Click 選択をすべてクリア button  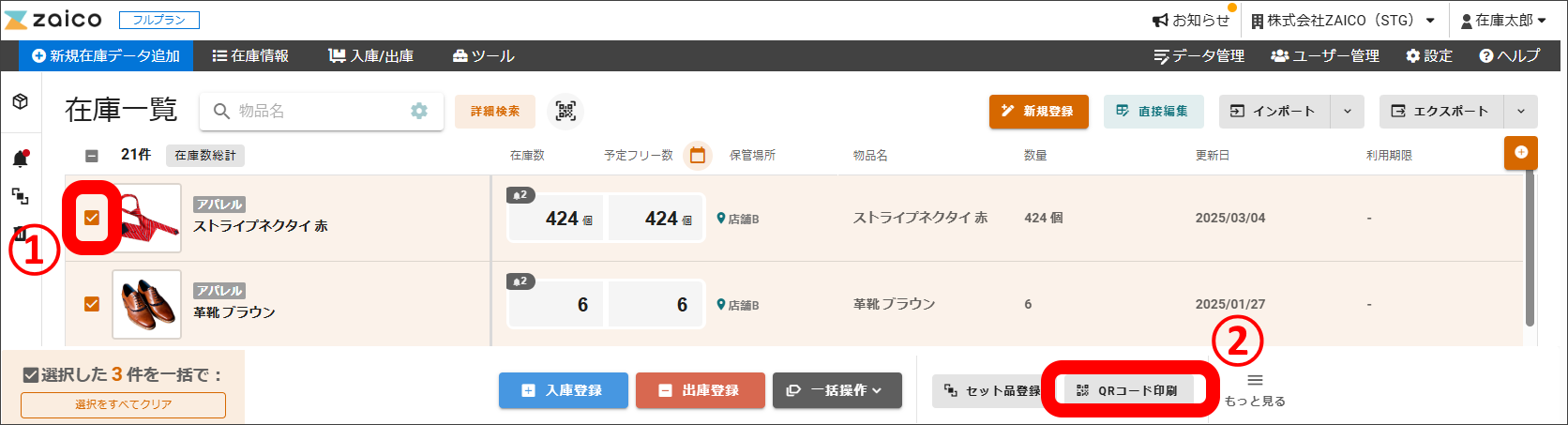coord(123,404)
